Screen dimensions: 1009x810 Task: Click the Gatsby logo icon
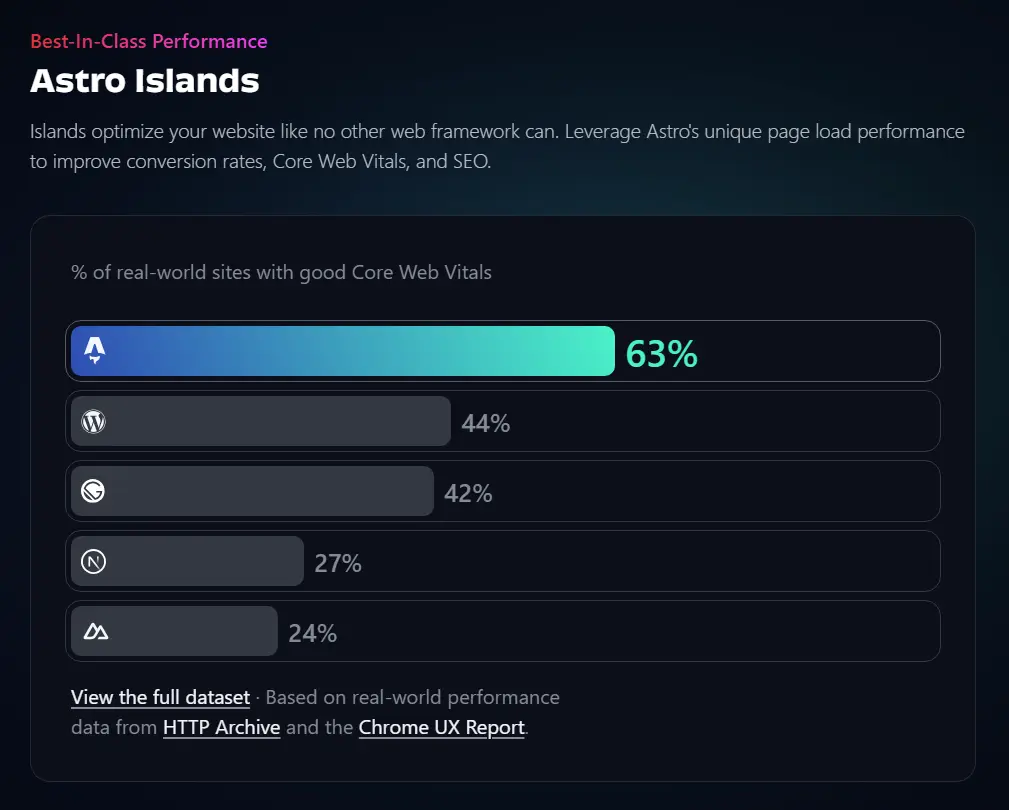[x=93, y=491]
